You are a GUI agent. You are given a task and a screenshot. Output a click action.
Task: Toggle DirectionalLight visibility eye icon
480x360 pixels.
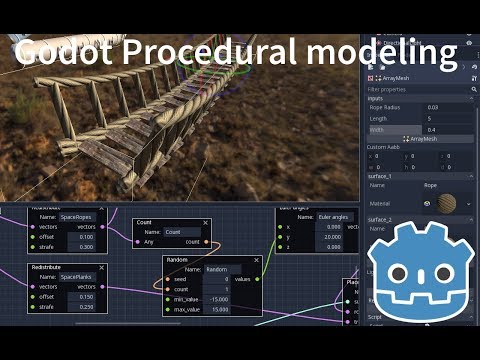[469, 43]
